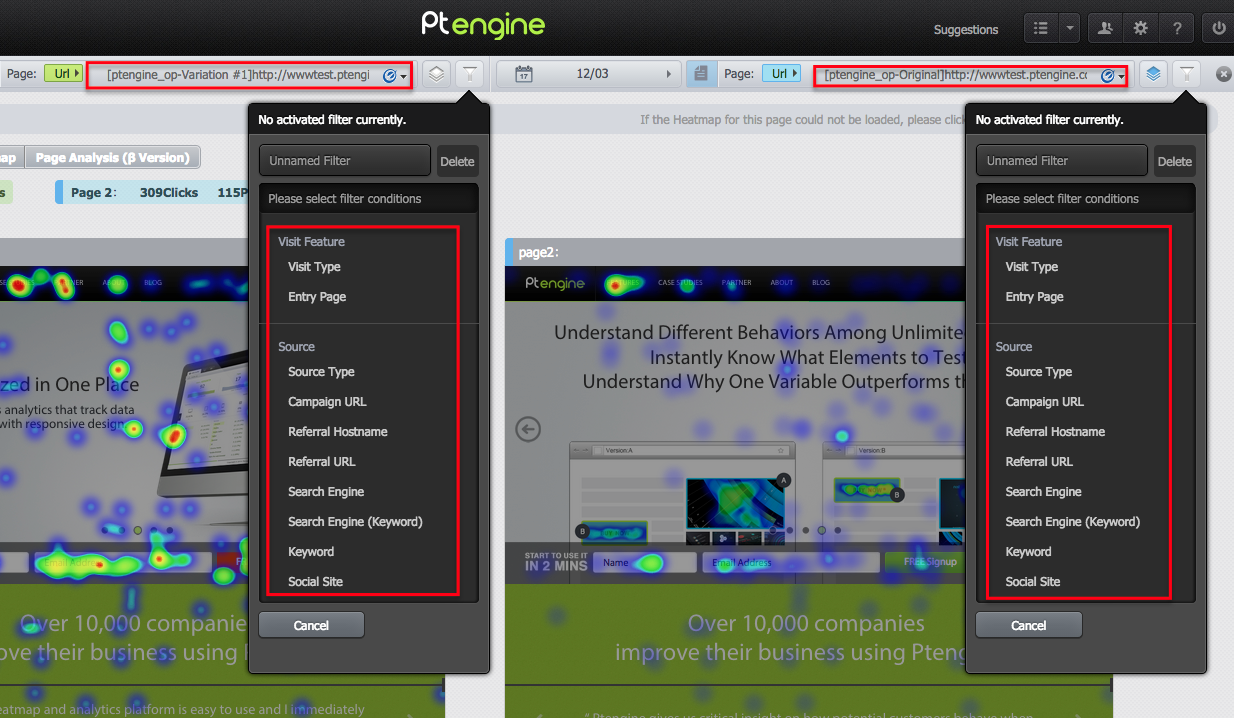
Task: Click the help question mark icon
Action: pos(1177,29)
